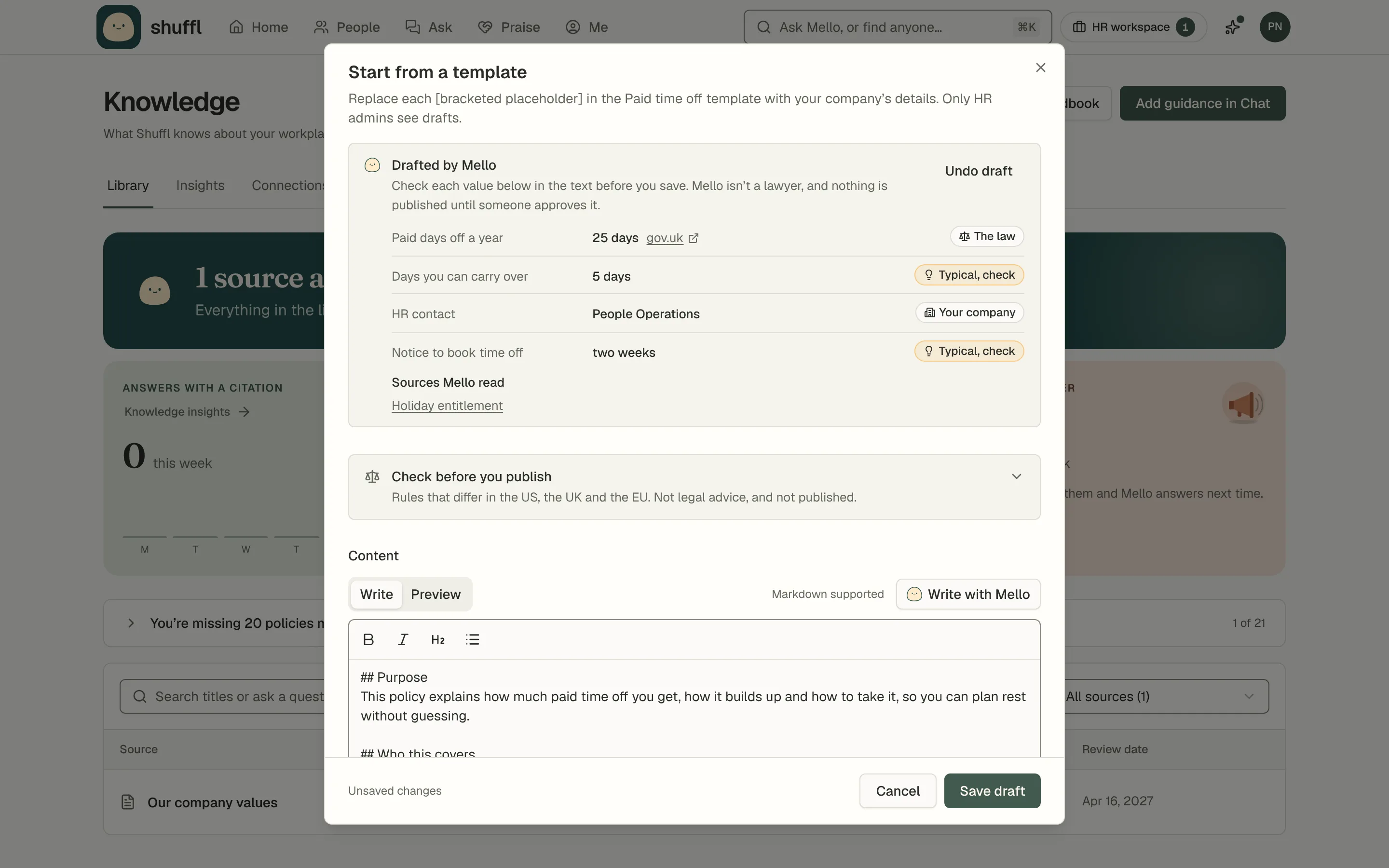Click the megaphone icon on the right card
1389x868 pixels.
tap(1243, 404)
